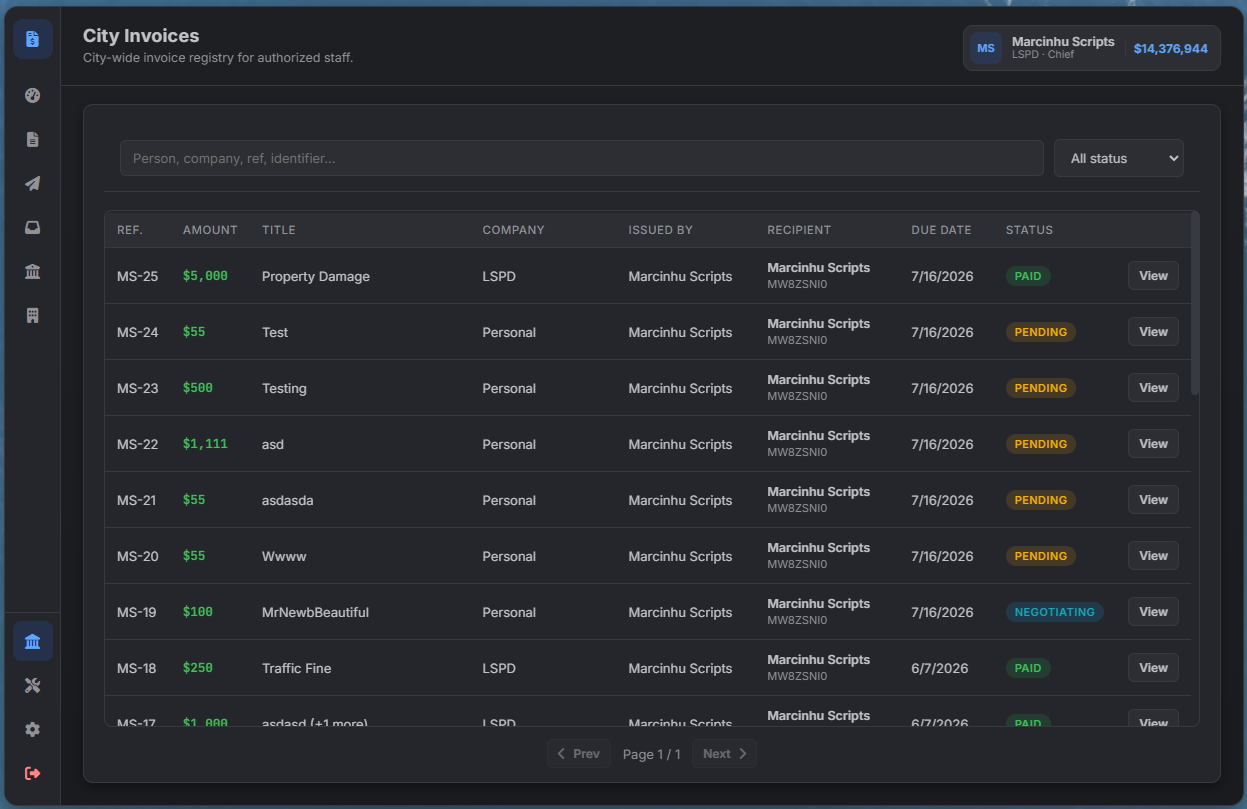
Task: Click the MS-21 reference cell
Action: click(137, 500)
